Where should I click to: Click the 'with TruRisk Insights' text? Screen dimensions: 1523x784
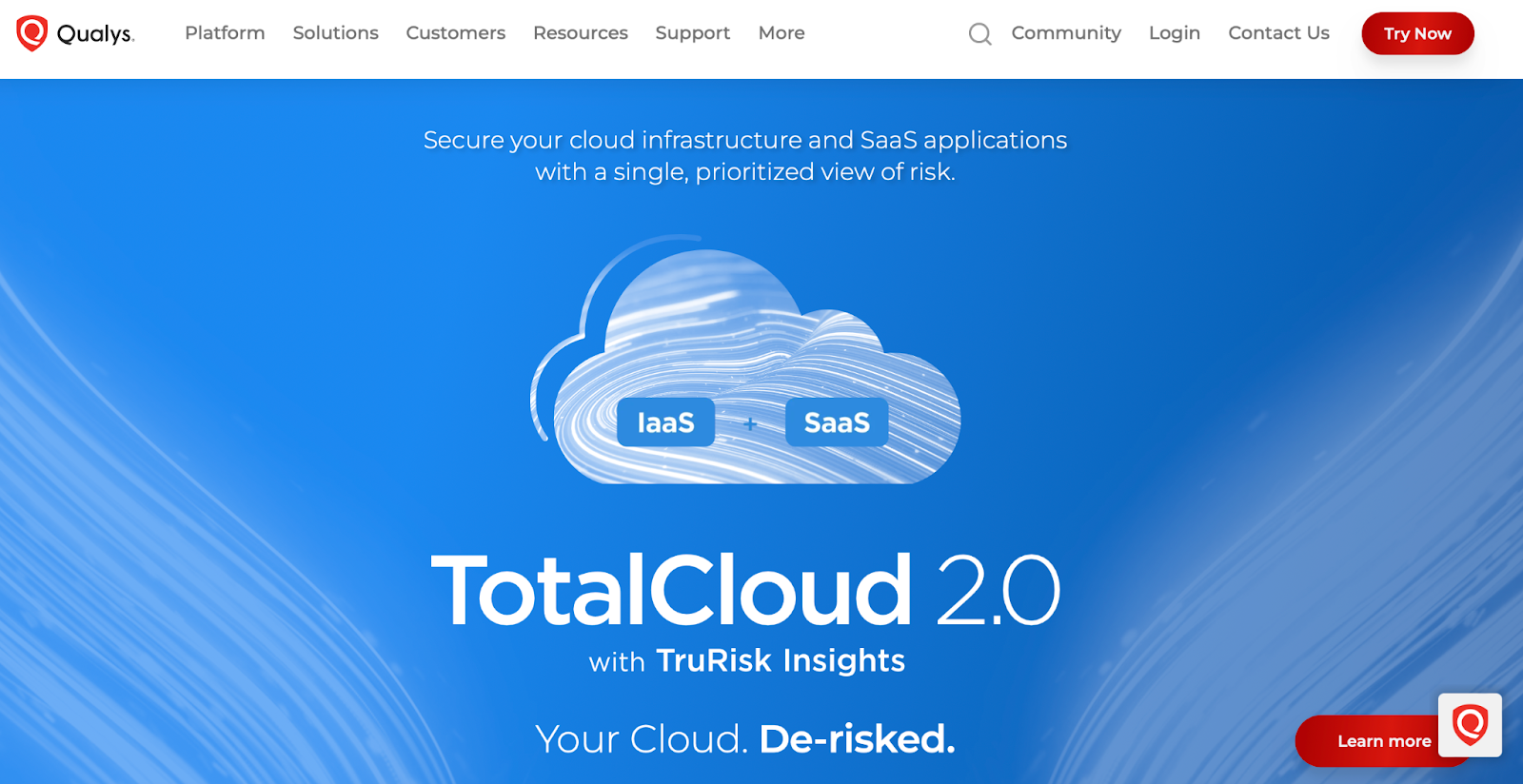[746, 660]
